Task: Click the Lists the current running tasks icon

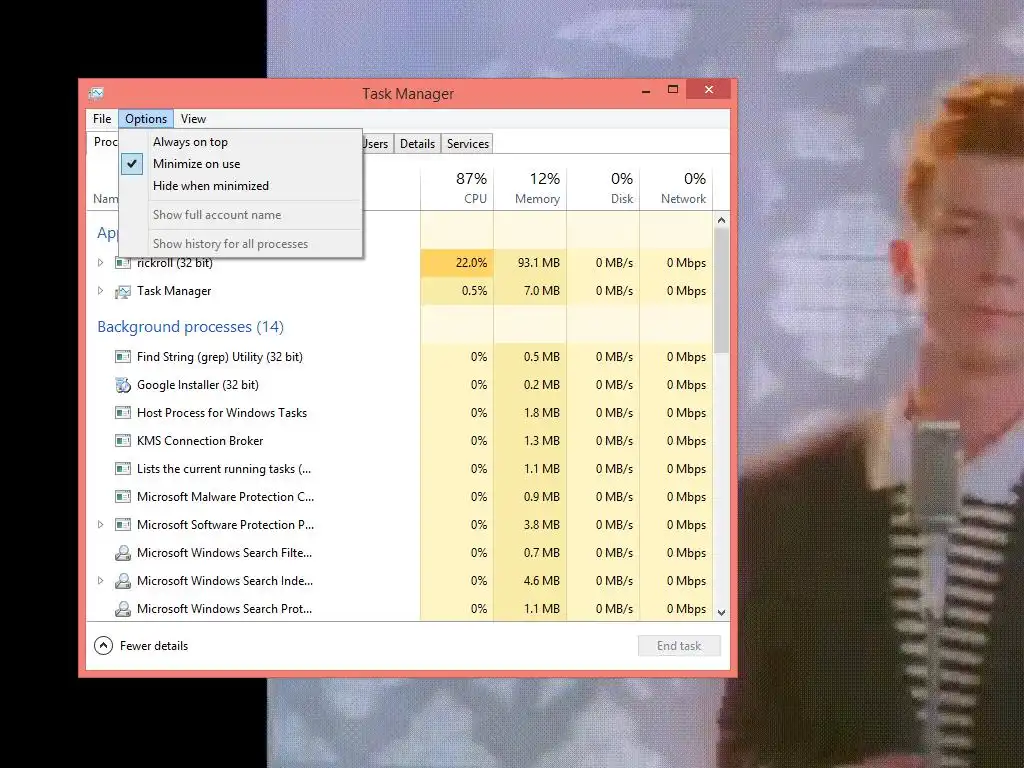Action: pyautogui.click(x=123, y=469)
